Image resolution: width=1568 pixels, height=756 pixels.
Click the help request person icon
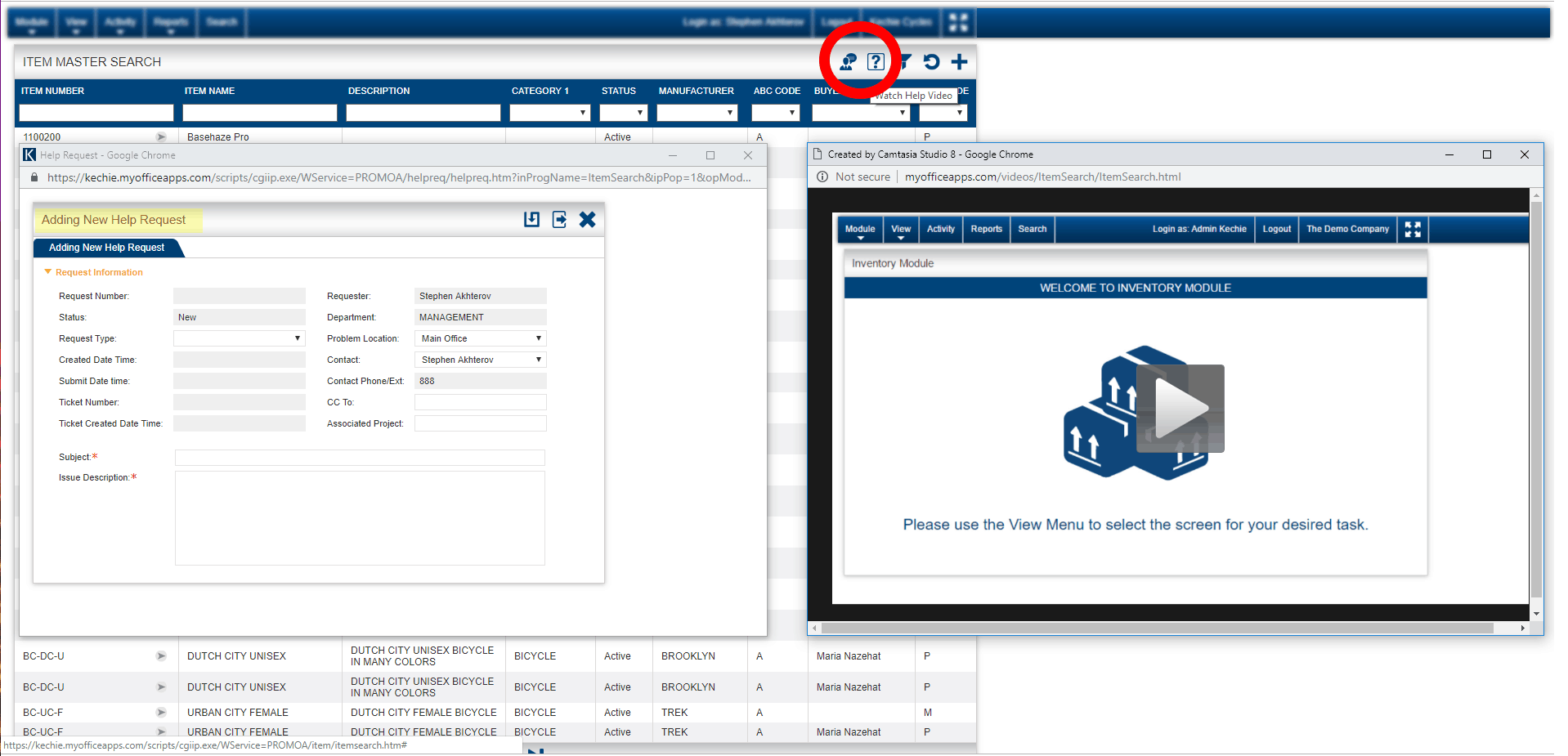pyautogui.click(x=849, y=62)
